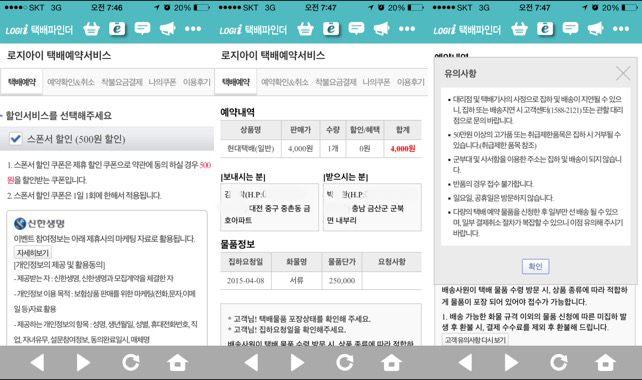The image size is (642, 380).
Task: Open the more dots menu in the left screen header
Action: (x=193, y=29)
